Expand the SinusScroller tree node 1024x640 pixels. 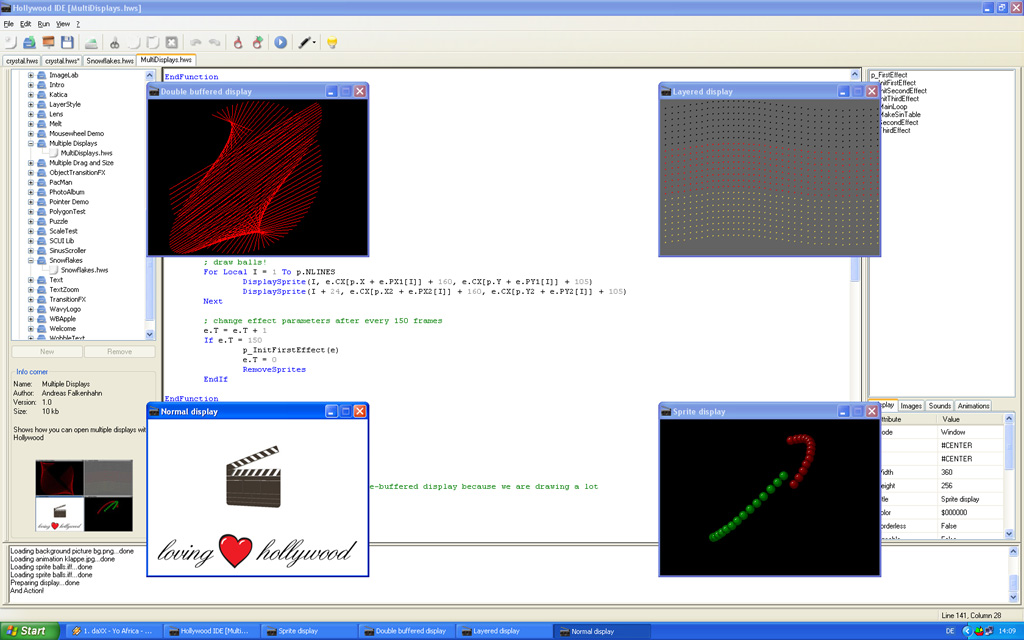(31, 250)
